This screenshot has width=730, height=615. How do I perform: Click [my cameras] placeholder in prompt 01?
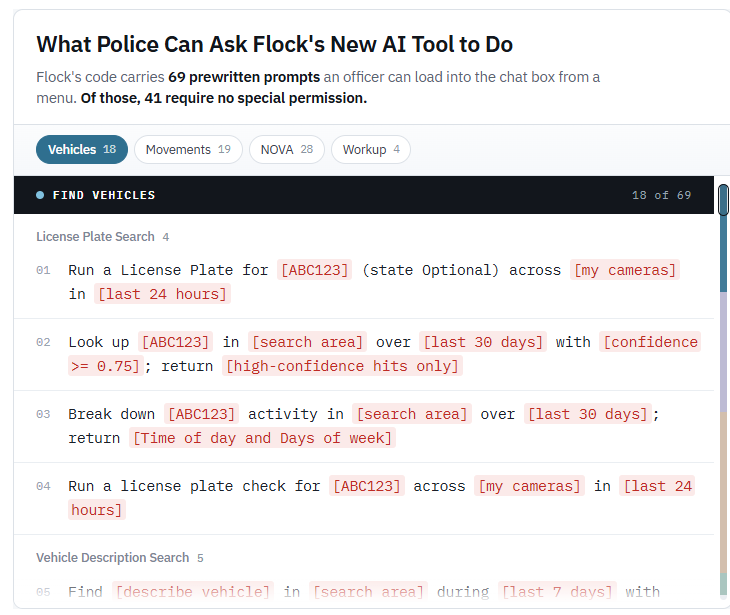click(625, 270)
